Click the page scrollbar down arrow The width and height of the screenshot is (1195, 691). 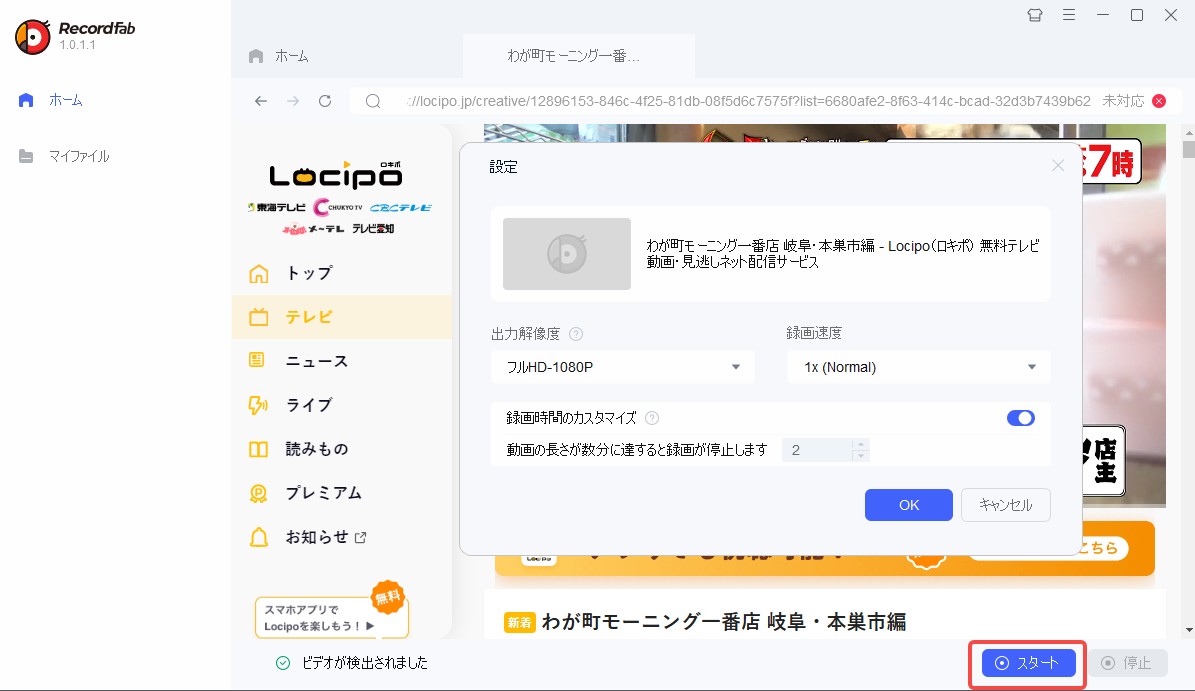coord(1188,631)
